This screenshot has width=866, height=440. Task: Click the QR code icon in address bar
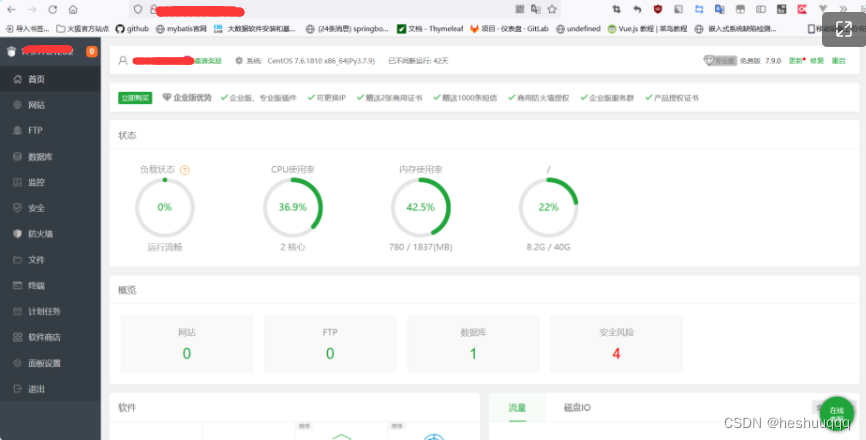pos(520,9)
